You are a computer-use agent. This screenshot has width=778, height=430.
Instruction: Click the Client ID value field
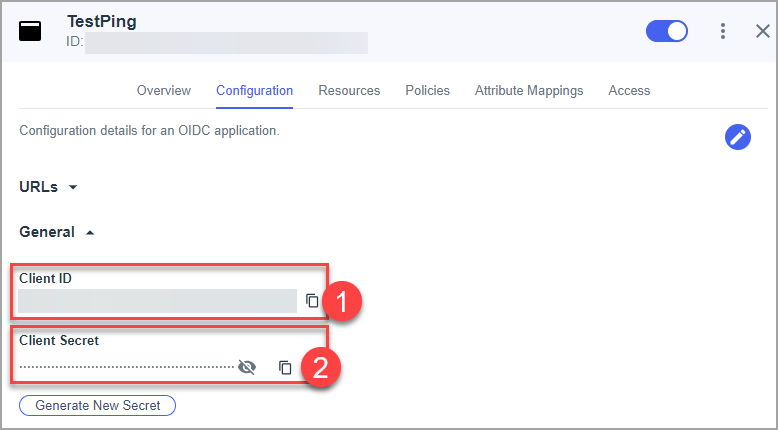pyautogui.click(x=157, y=301)
